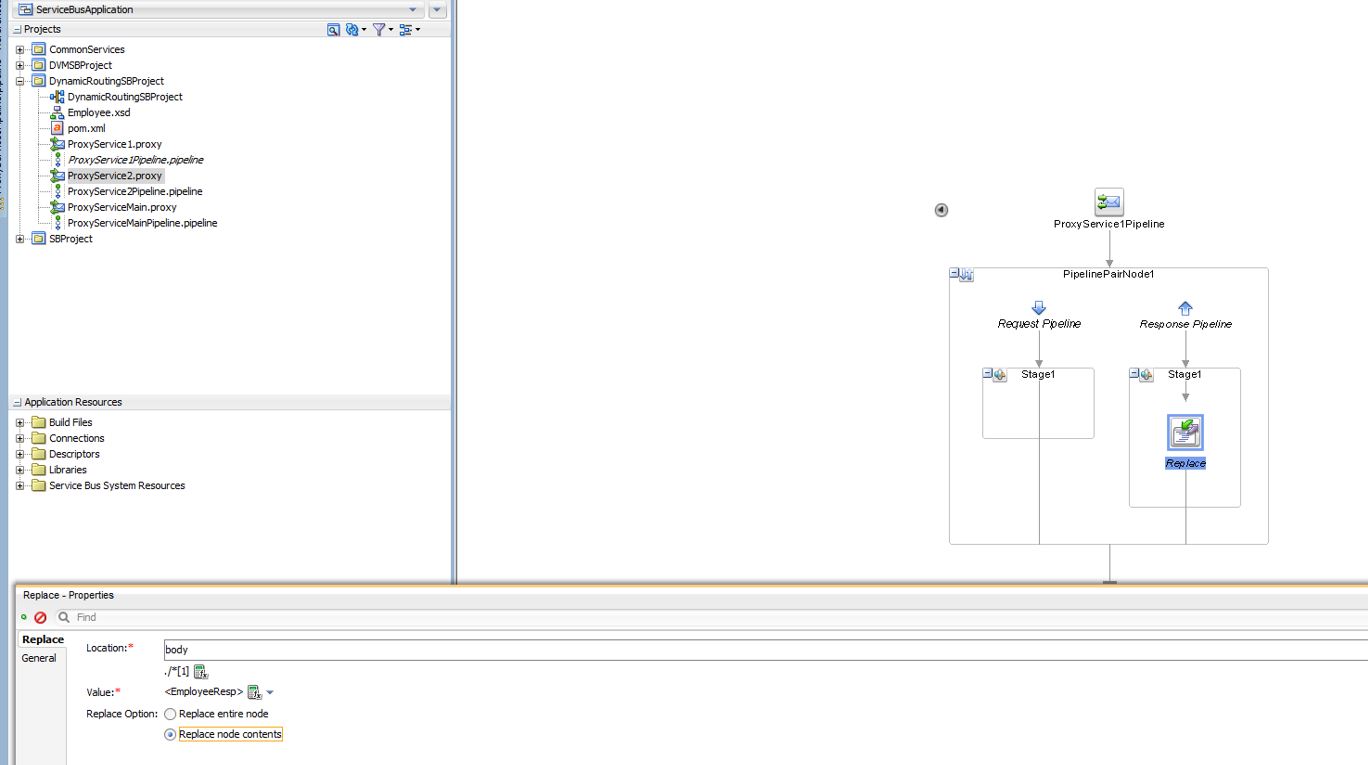This screenshot has height=765, width=1368.
Task: Select the Replace tab in the properties panel
Action: click(x=42, y=639)
